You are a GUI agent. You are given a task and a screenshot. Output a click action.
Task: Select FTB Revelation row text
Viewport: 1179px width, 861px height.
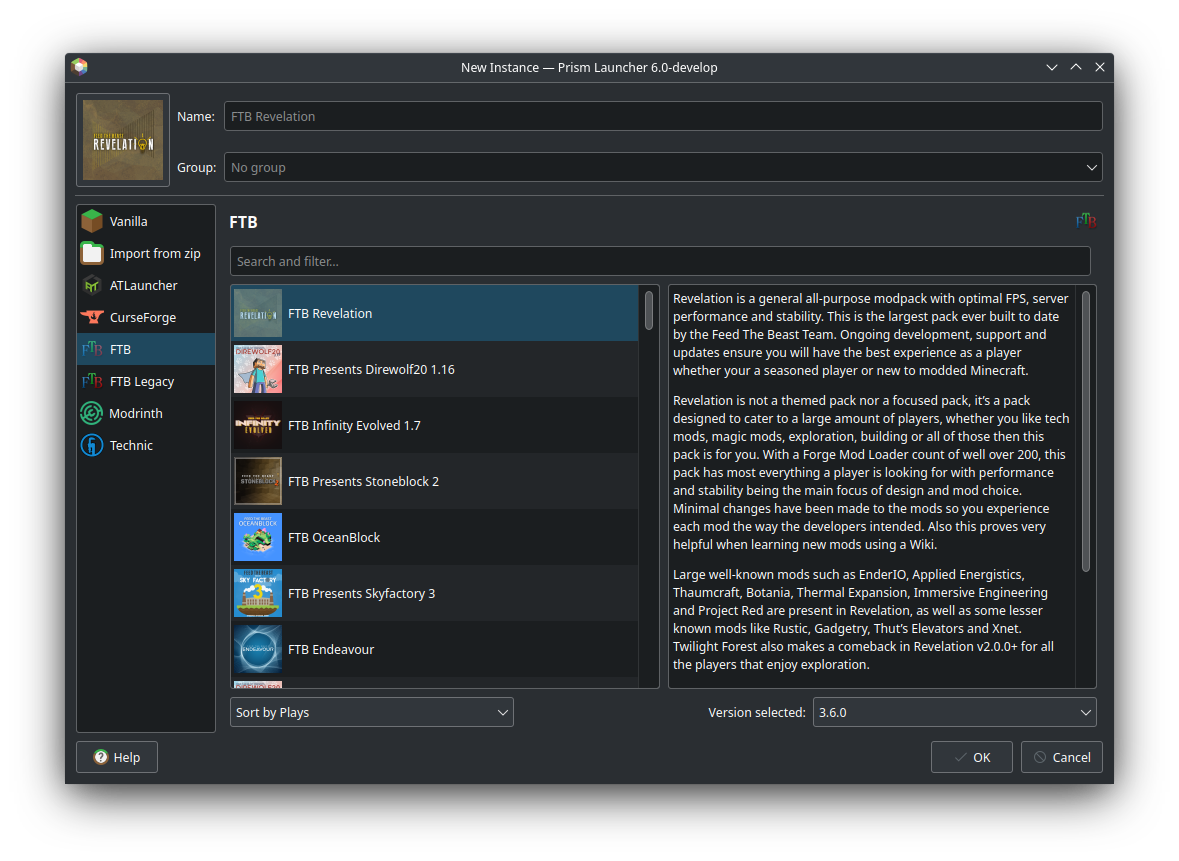330,314
